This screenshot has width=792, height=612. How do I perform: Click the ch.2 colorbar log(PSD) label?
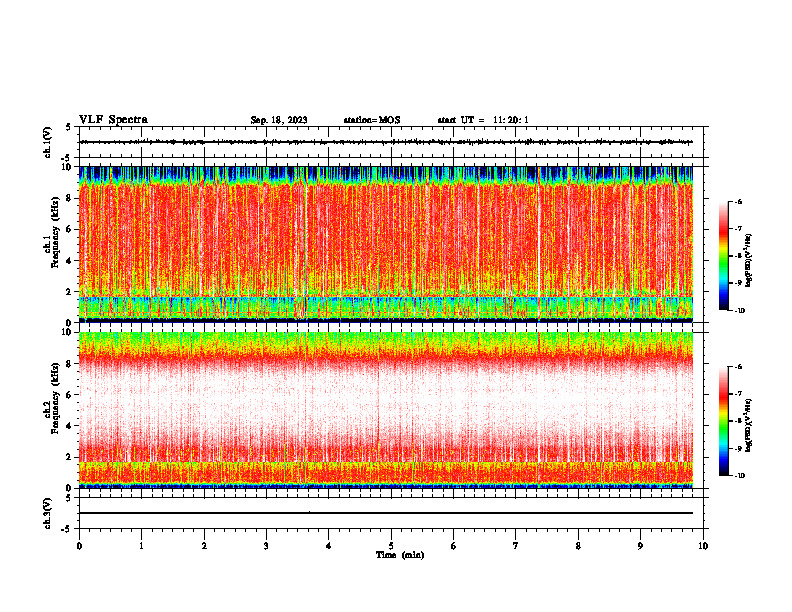[748, 425]
